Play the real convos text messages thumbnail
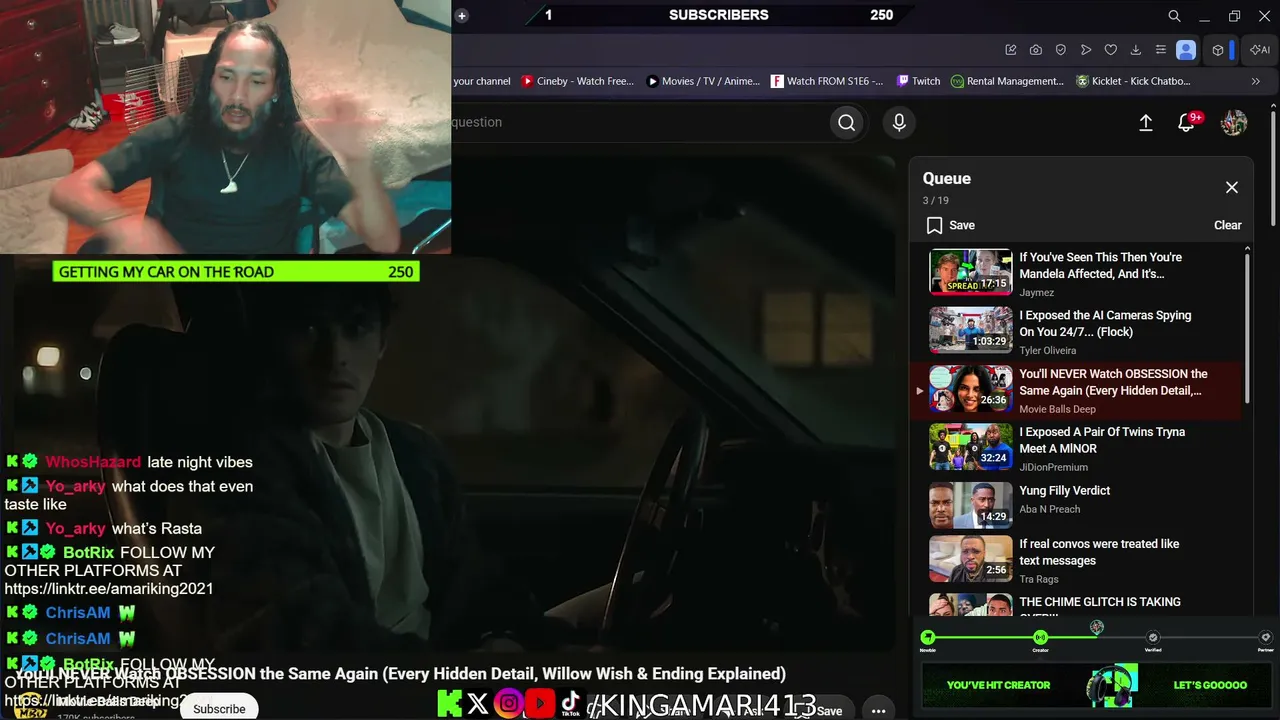This screenshot has height=720, width=1280. click(971, 559)
